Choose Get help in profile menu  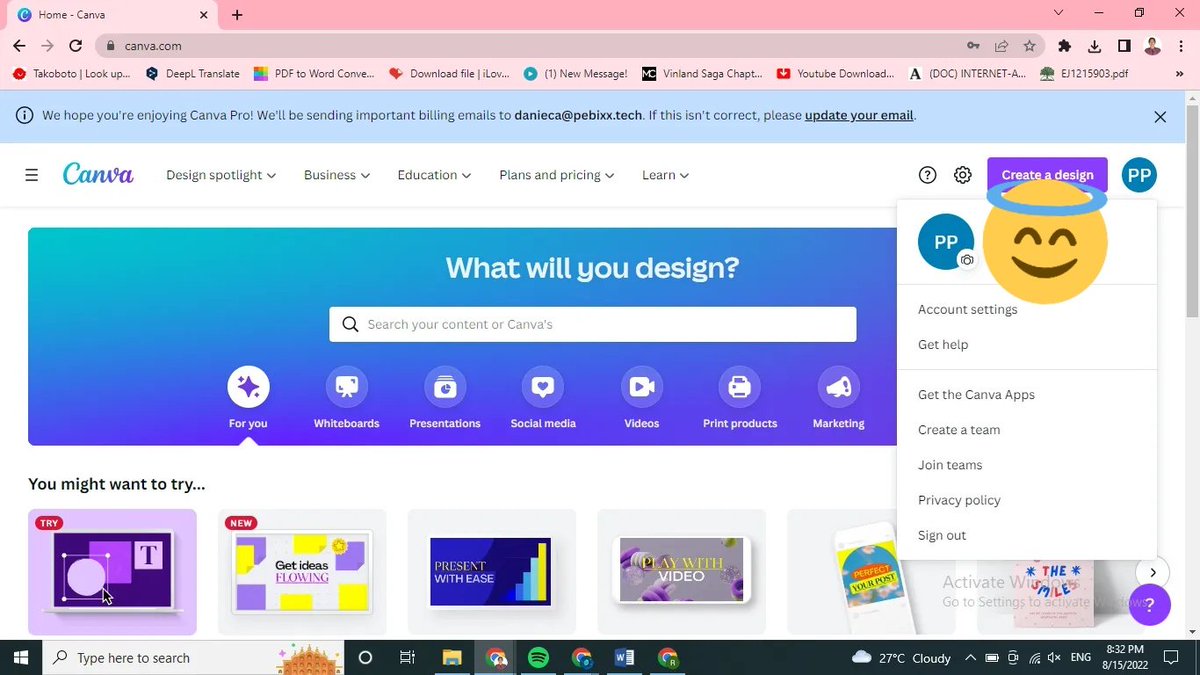pos(943,345)
